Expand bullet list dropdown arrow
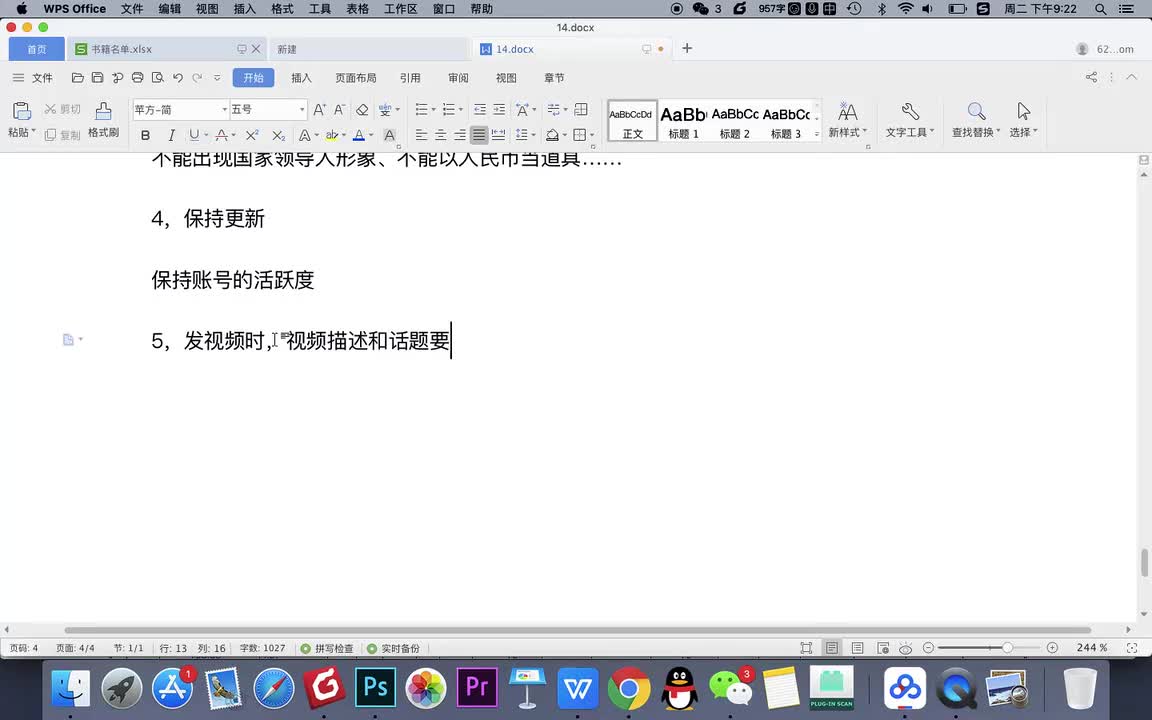This screenshot has height=720, width=1152. tap(433, 109)
